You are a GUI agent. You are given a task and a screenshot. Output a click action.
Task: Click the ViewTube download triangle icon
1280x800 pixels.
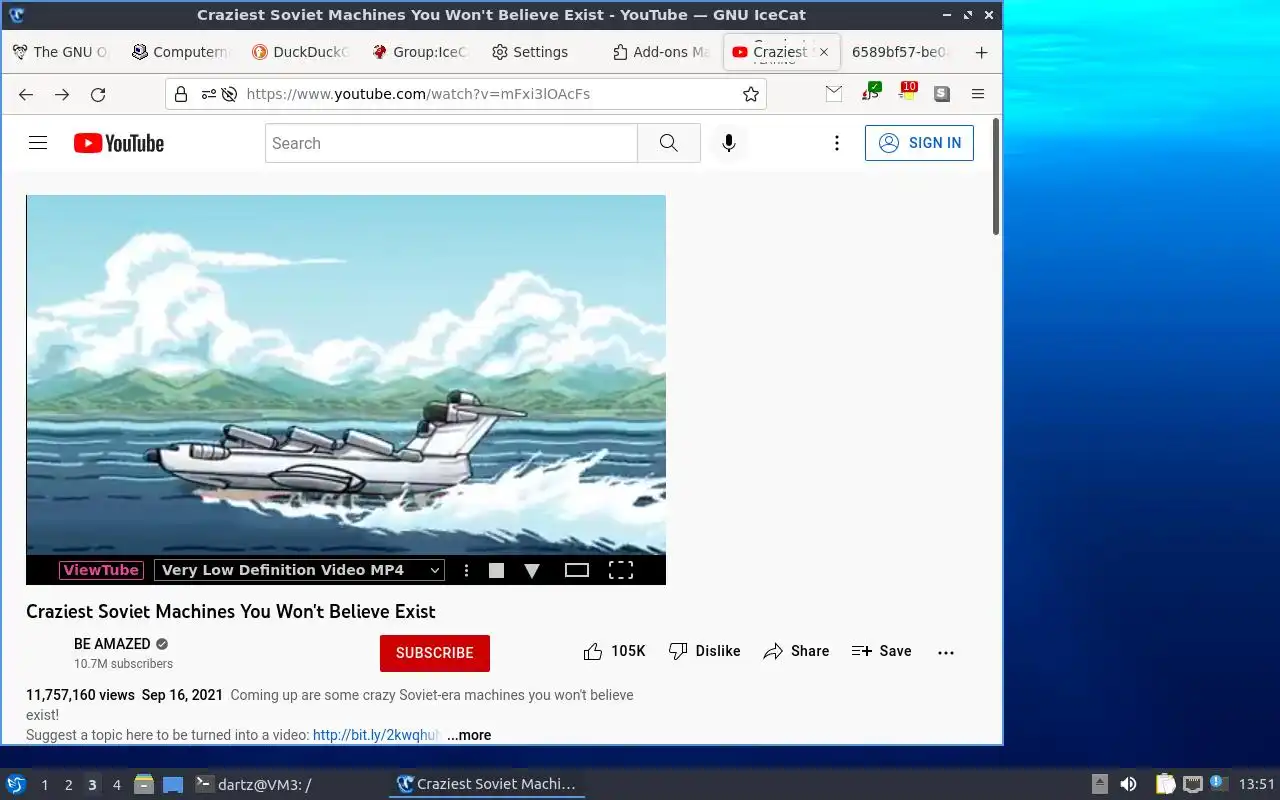click(532, 570)
